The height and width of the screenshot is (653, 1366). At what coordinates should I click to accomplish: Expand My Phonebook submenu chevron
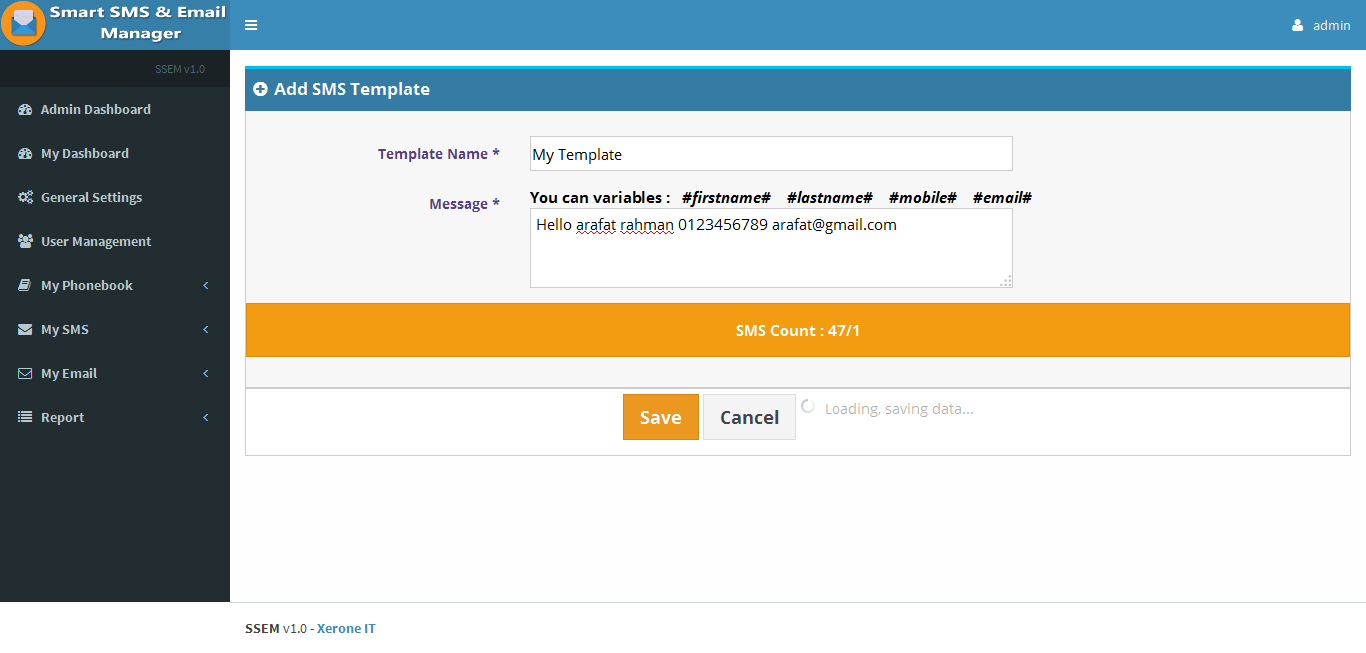click(206, 285)
